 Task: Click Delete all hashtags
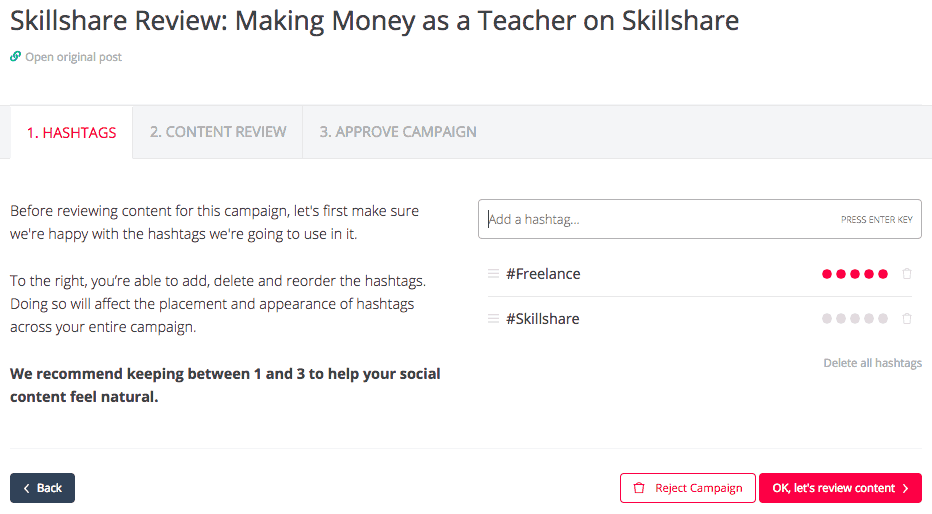click(873, 363)
